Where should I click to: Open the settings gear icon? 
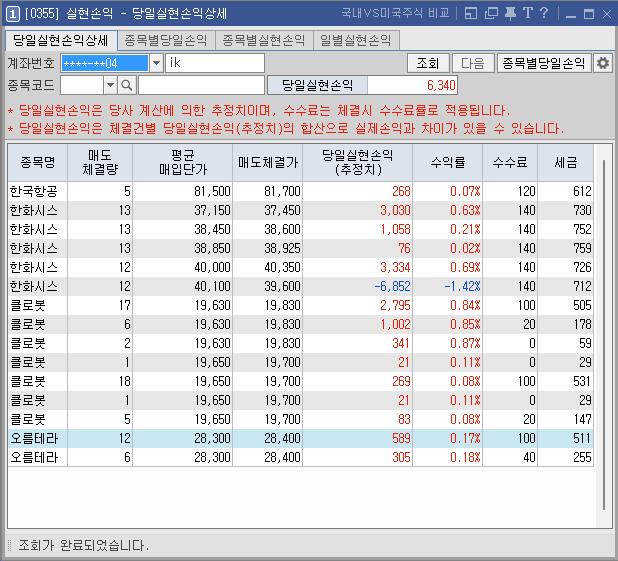(603, 63)
